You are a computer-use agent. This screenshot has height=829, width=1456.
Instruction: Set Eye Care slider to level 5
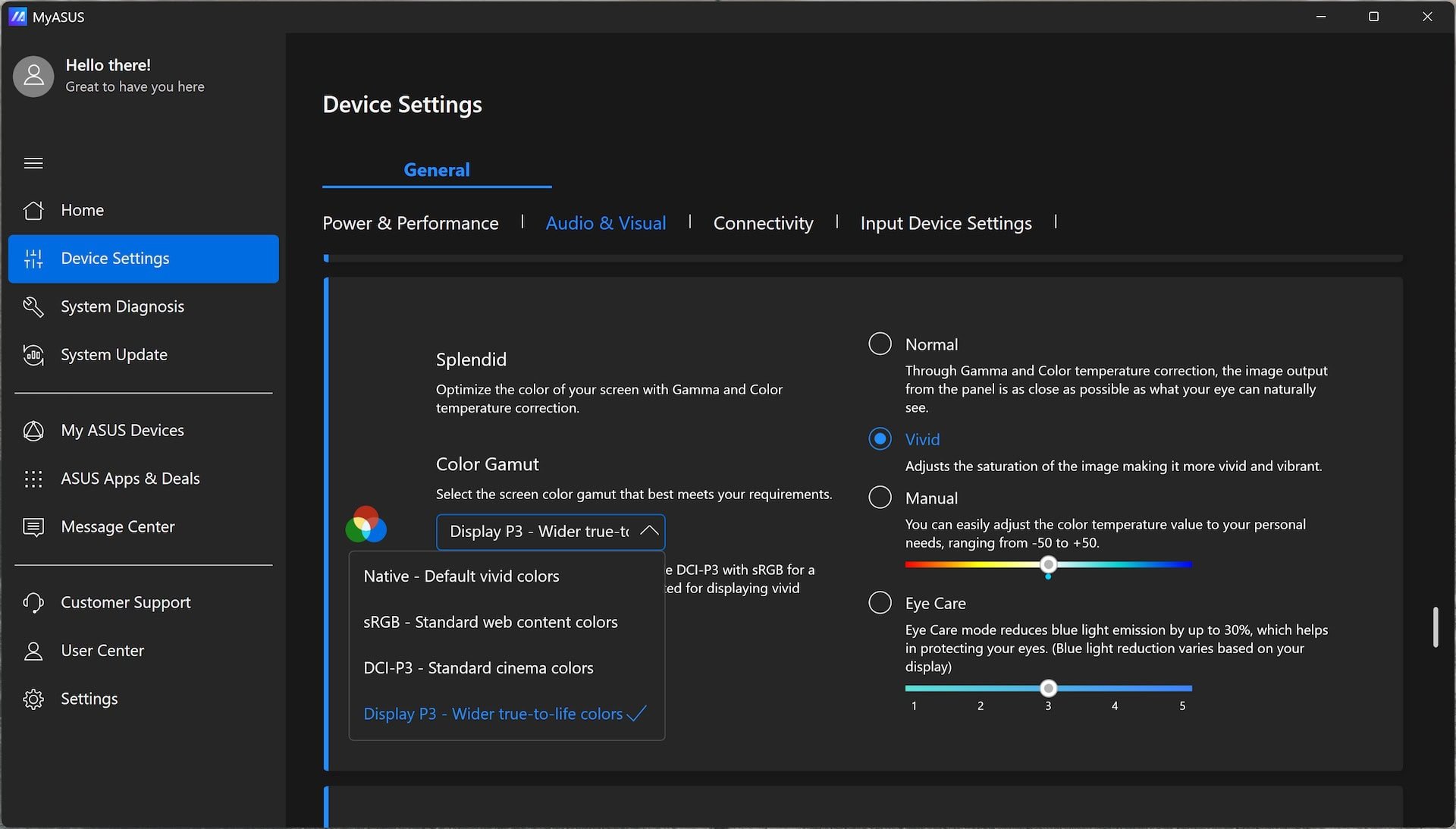pyautogui.click(x=1182, y=689)
